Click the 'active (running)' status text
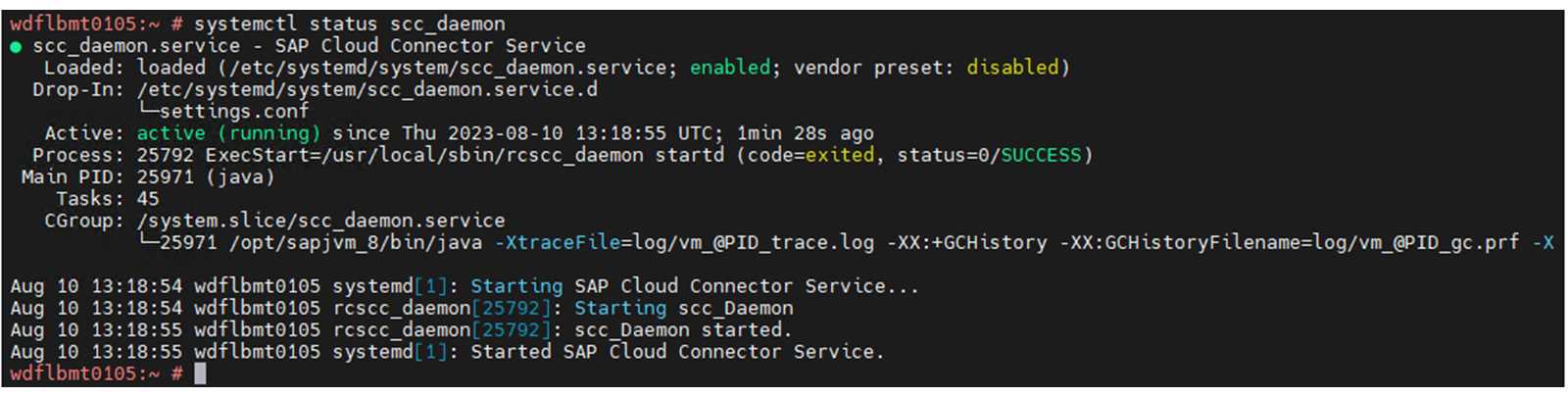 (x=228, y=133)
